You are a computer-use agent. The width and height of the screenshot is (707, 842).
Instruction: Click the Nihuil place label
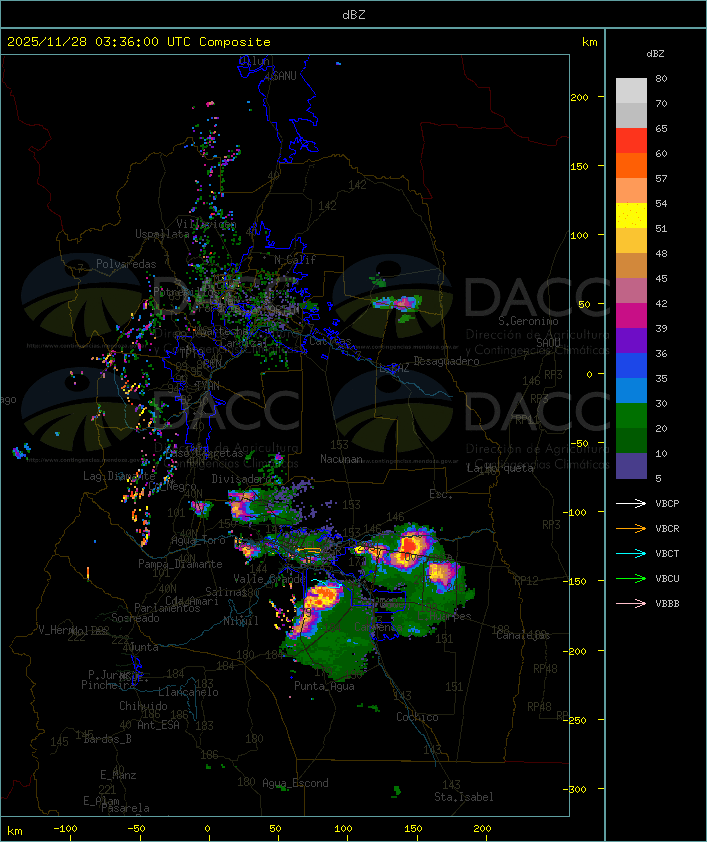(241, 621)
